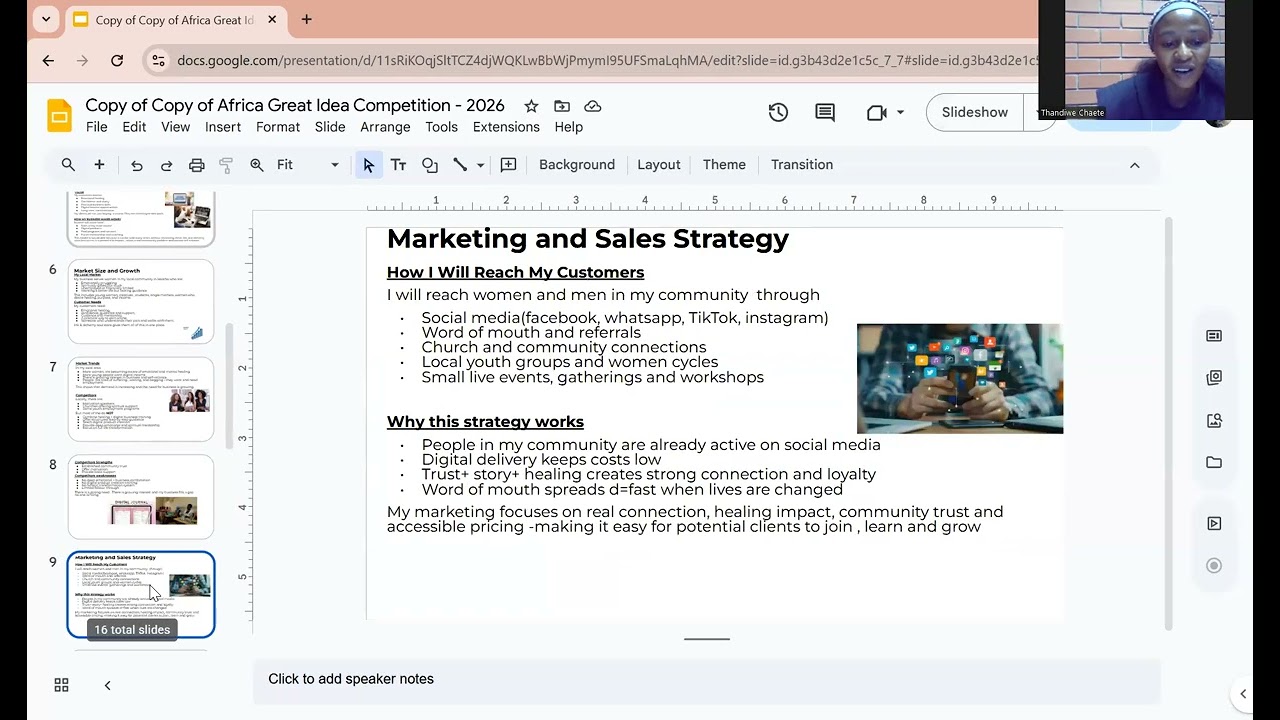Insert a shape from toolbar
The image size is (1280, 720).
(430, 165)
